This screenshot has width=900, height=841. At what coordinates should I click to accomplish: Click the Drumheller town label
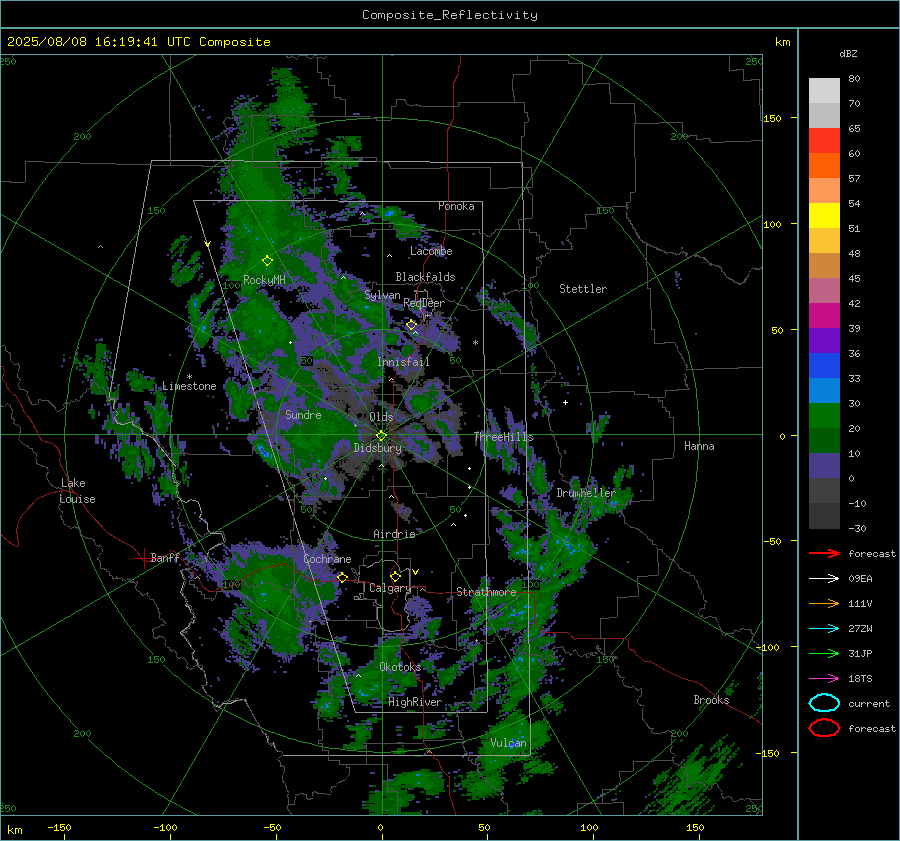coord(586,493)
